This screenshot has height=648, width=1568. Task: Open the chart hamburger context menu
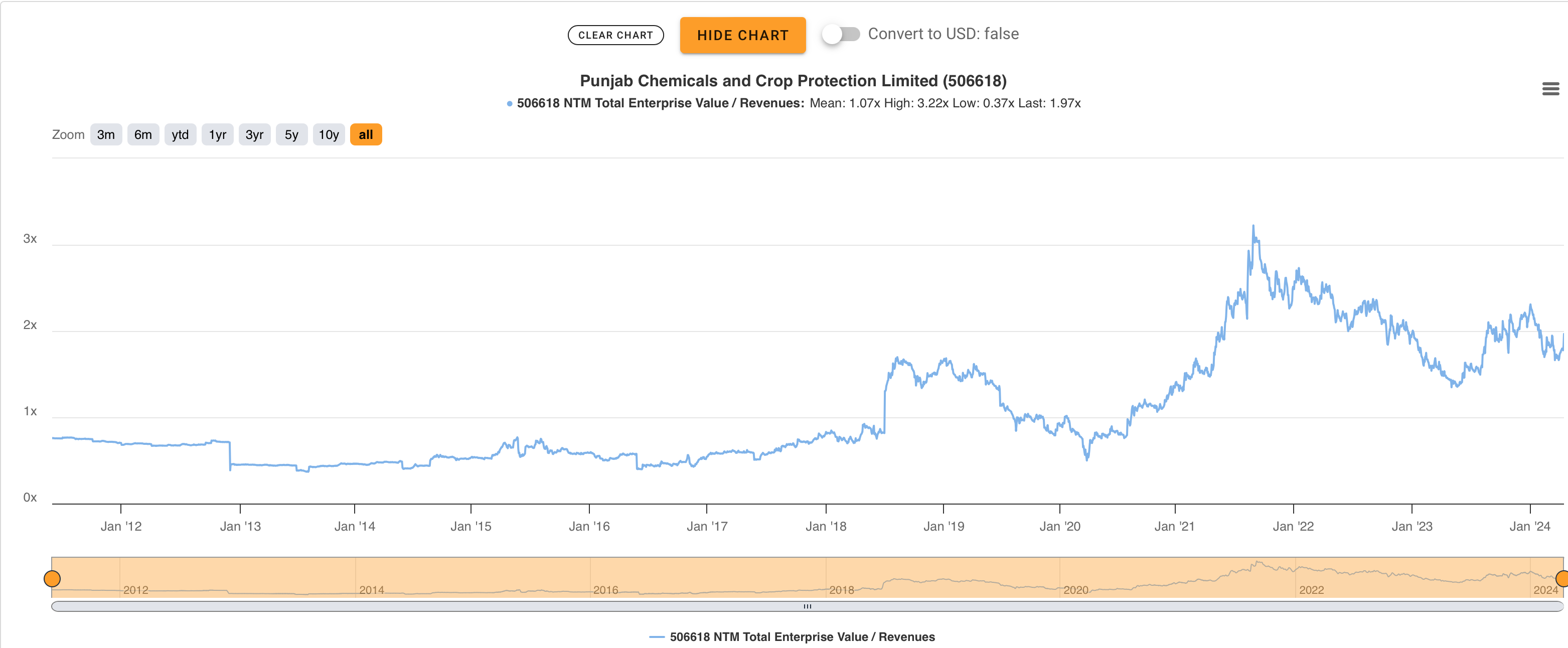pos(1550,89)
